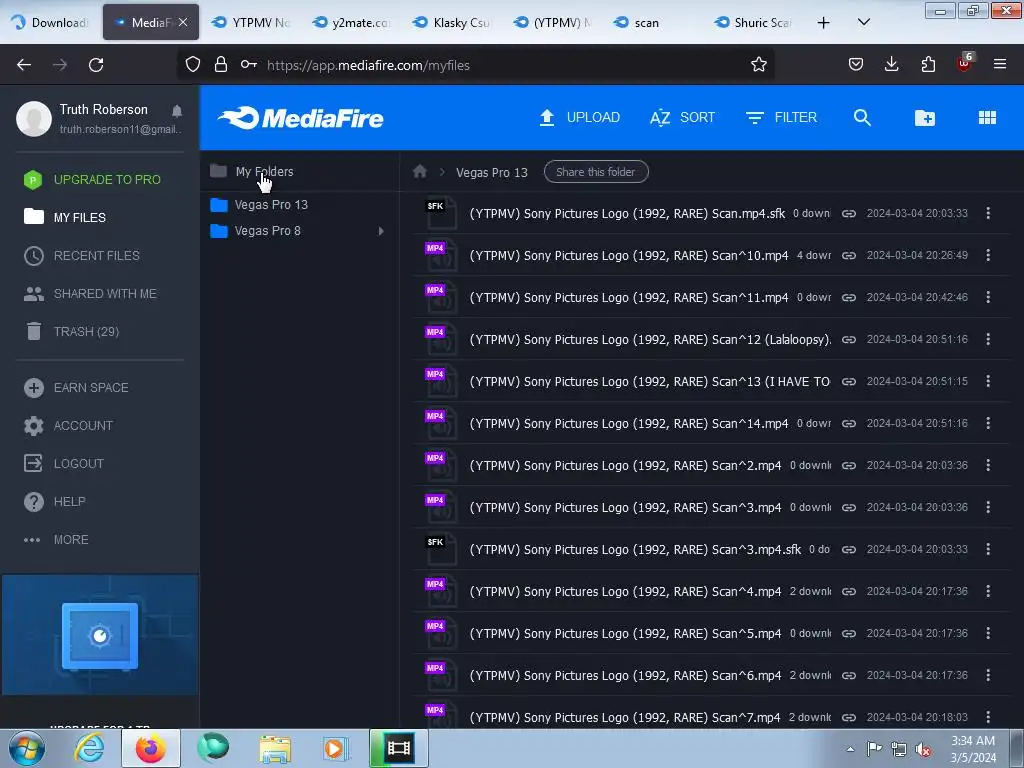Switch to scan browser tab
1024x768 pixels.
[x=653, y=22]
